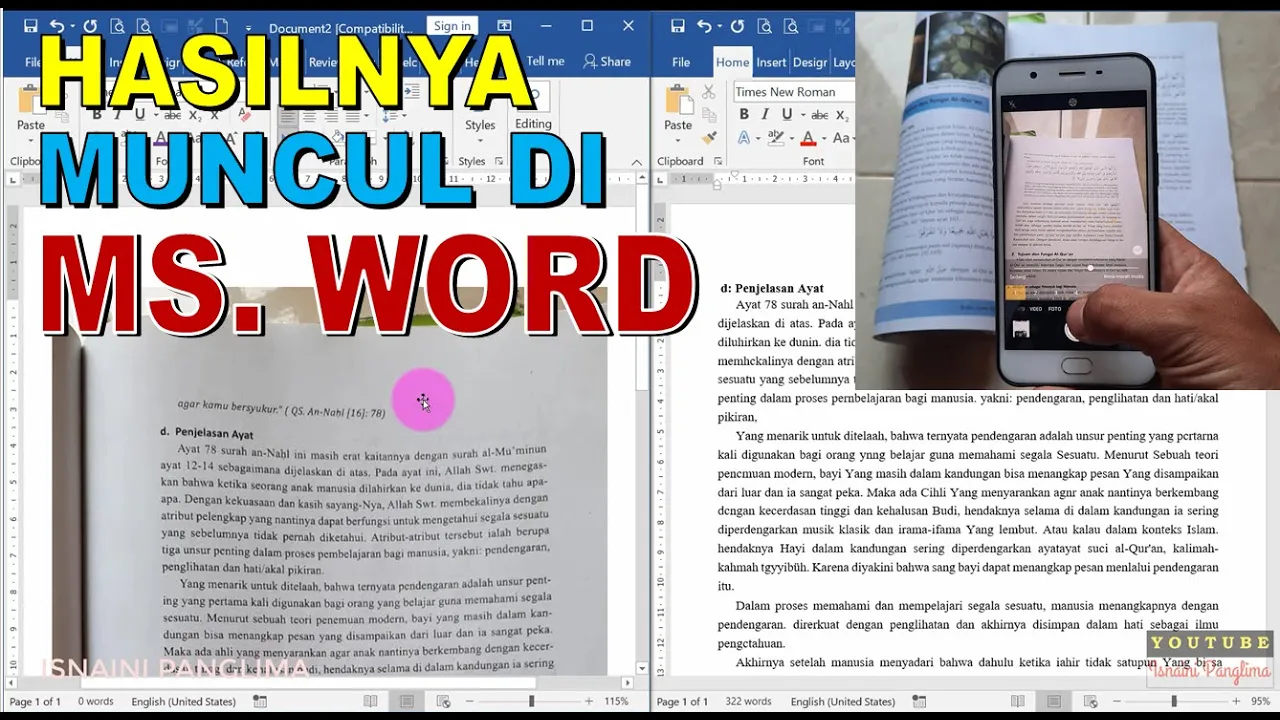Viewport: 1280px width, 720px height.
Task: Zoom out with minus in left status bar
Action: click(470, 702)
